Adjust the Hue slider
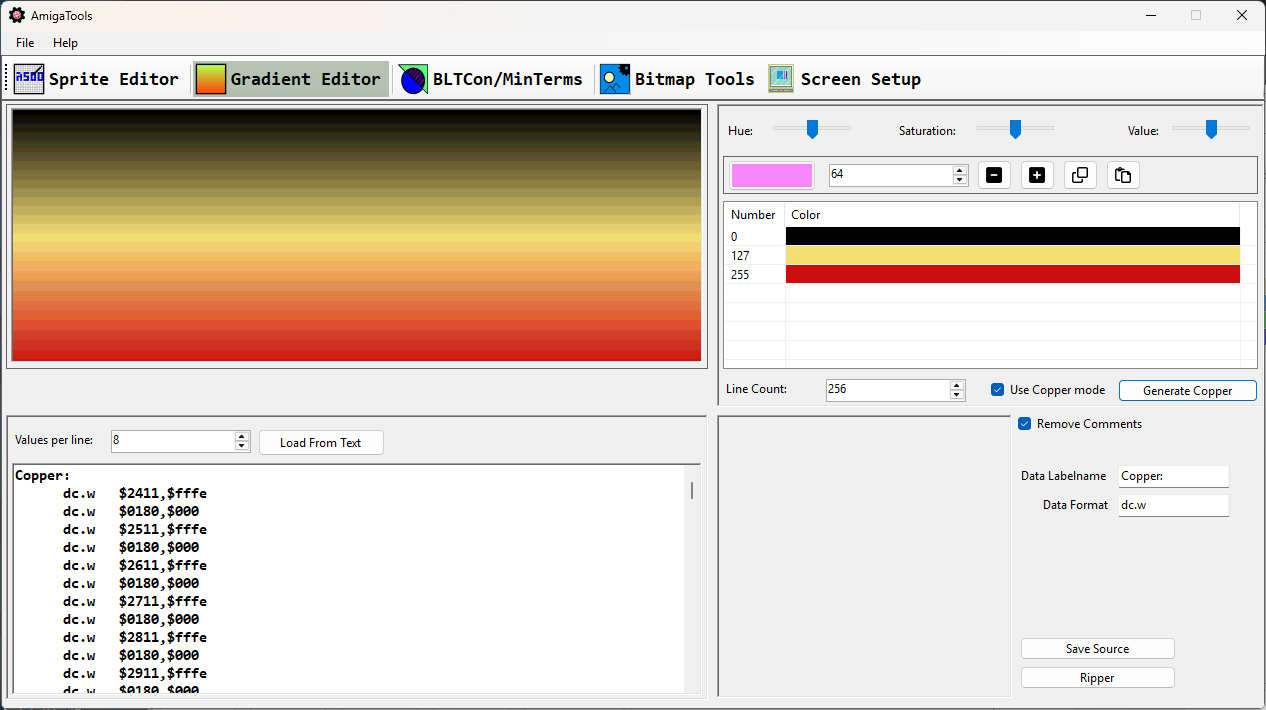1266x710 pixels. (812, 129)
